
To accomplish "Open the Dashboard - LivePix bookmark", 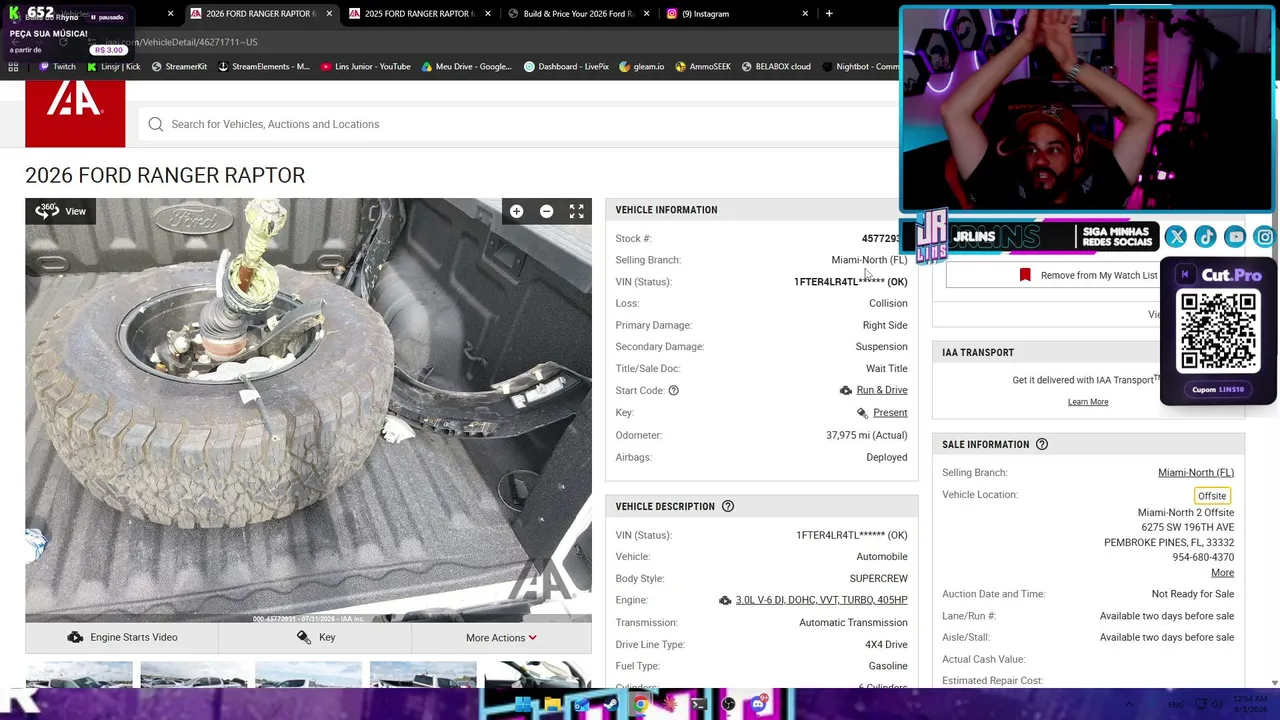I will pyautogui.click(x=566, y=67).
